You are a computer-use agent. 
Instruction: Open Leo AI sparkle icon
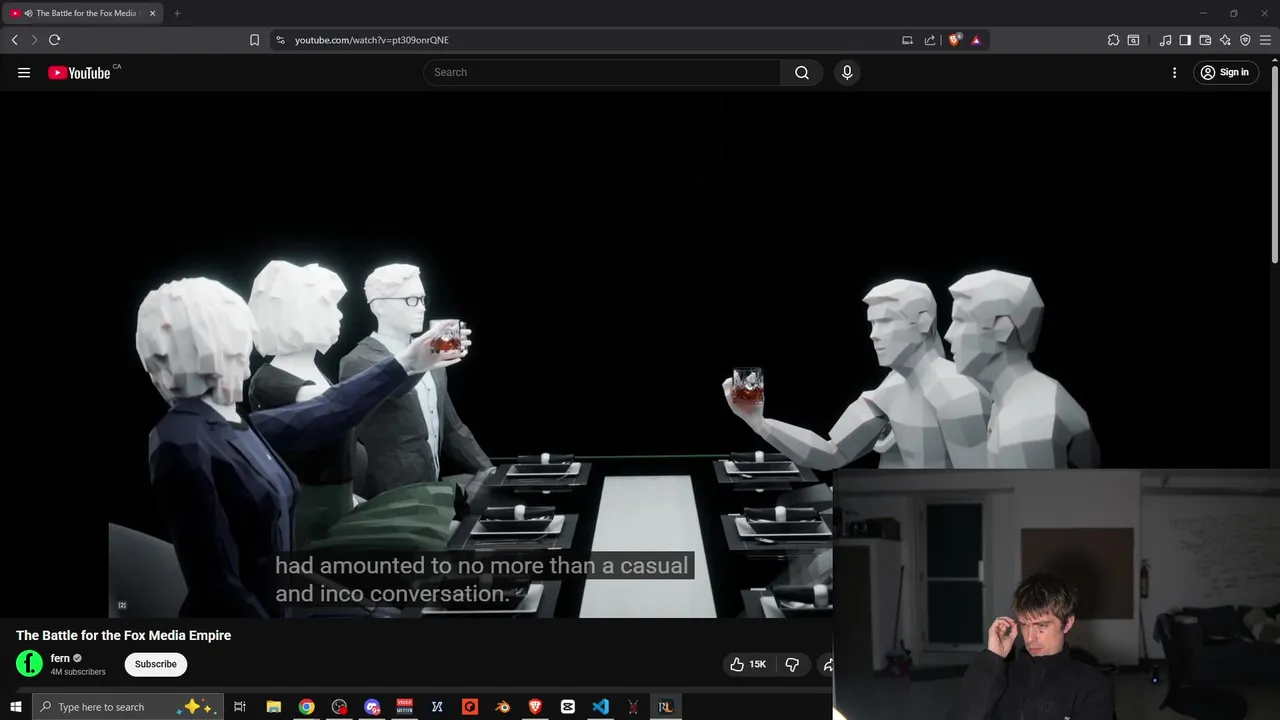(x=1225, y=40)
